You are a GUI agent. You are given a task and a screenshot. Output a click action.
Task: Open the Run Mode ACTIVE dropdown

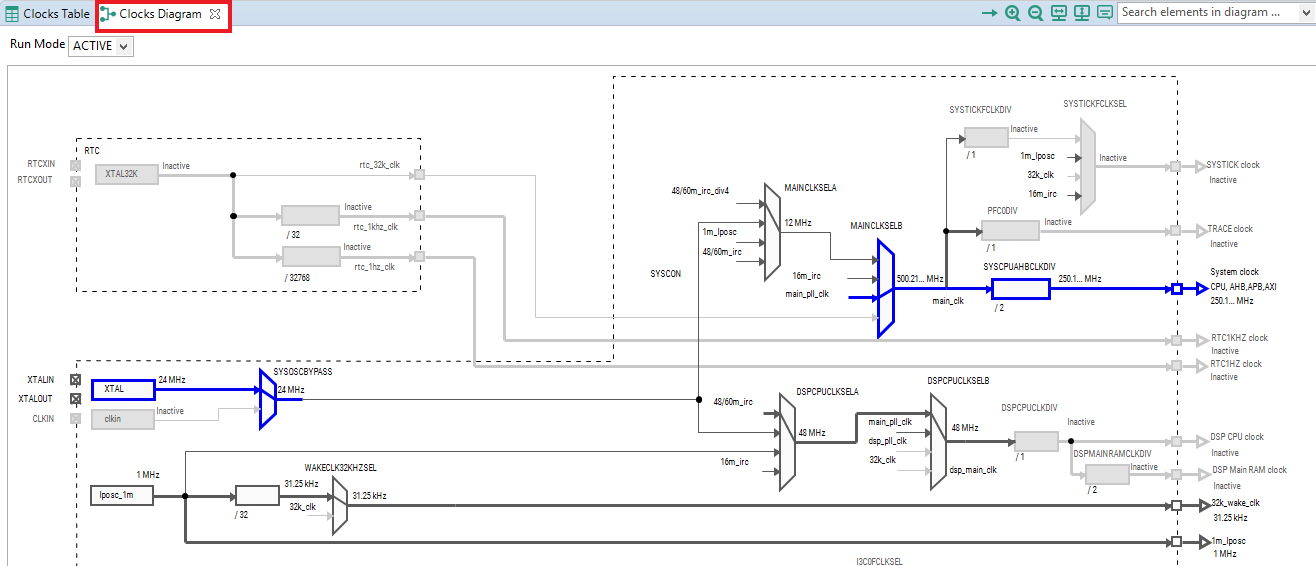coord(101,46)
